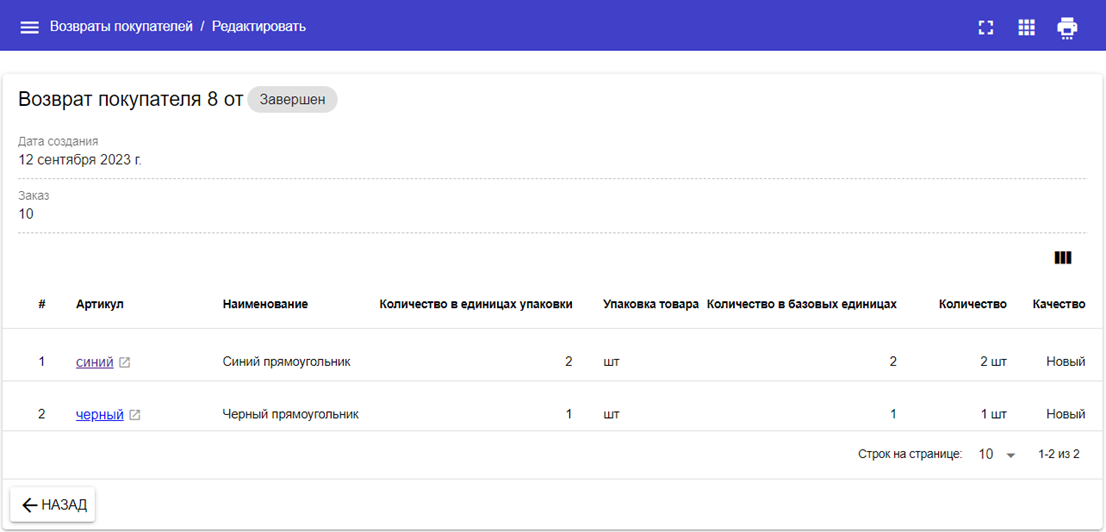
Task: Click external link icon beside синий
Action: tap(125, 362)
